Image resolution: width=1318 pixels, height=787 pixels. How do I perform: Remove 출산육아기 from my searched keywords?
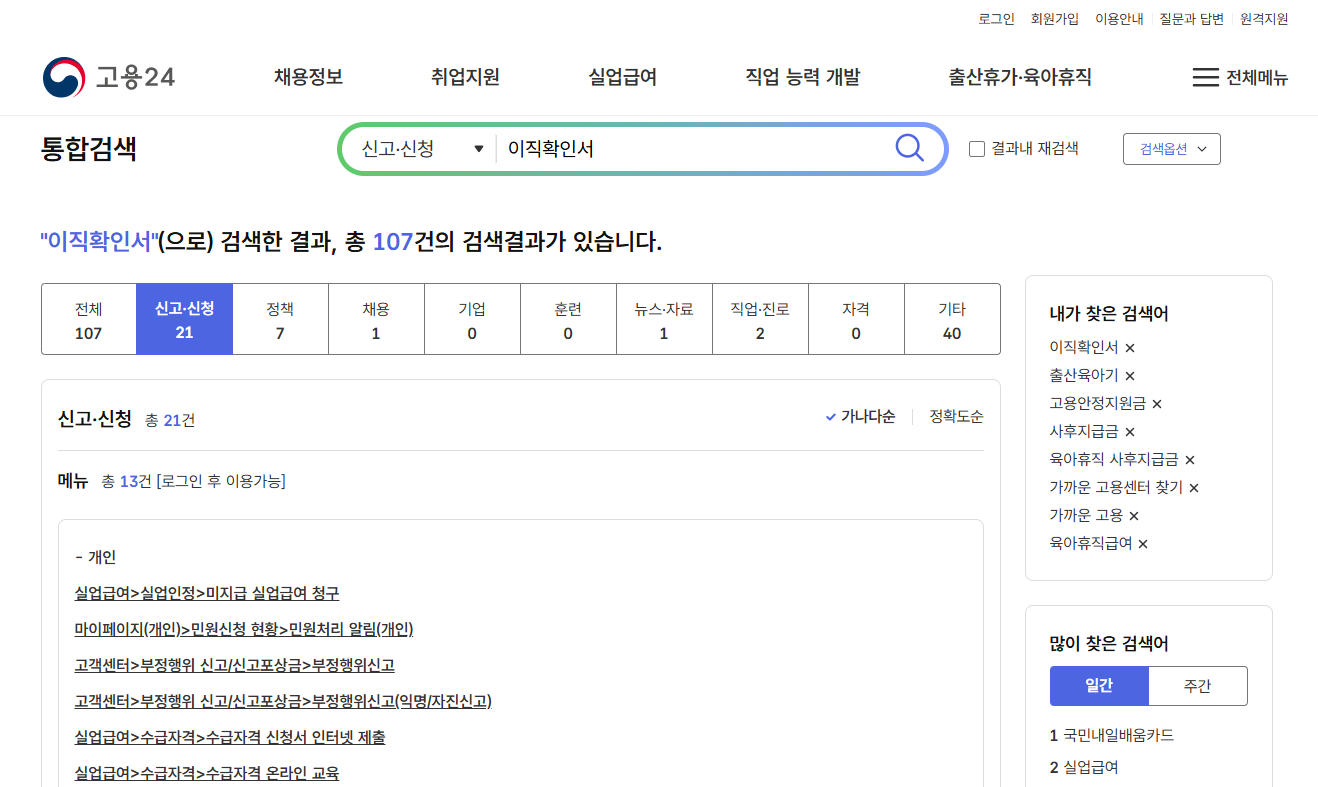click(1130, 376)
